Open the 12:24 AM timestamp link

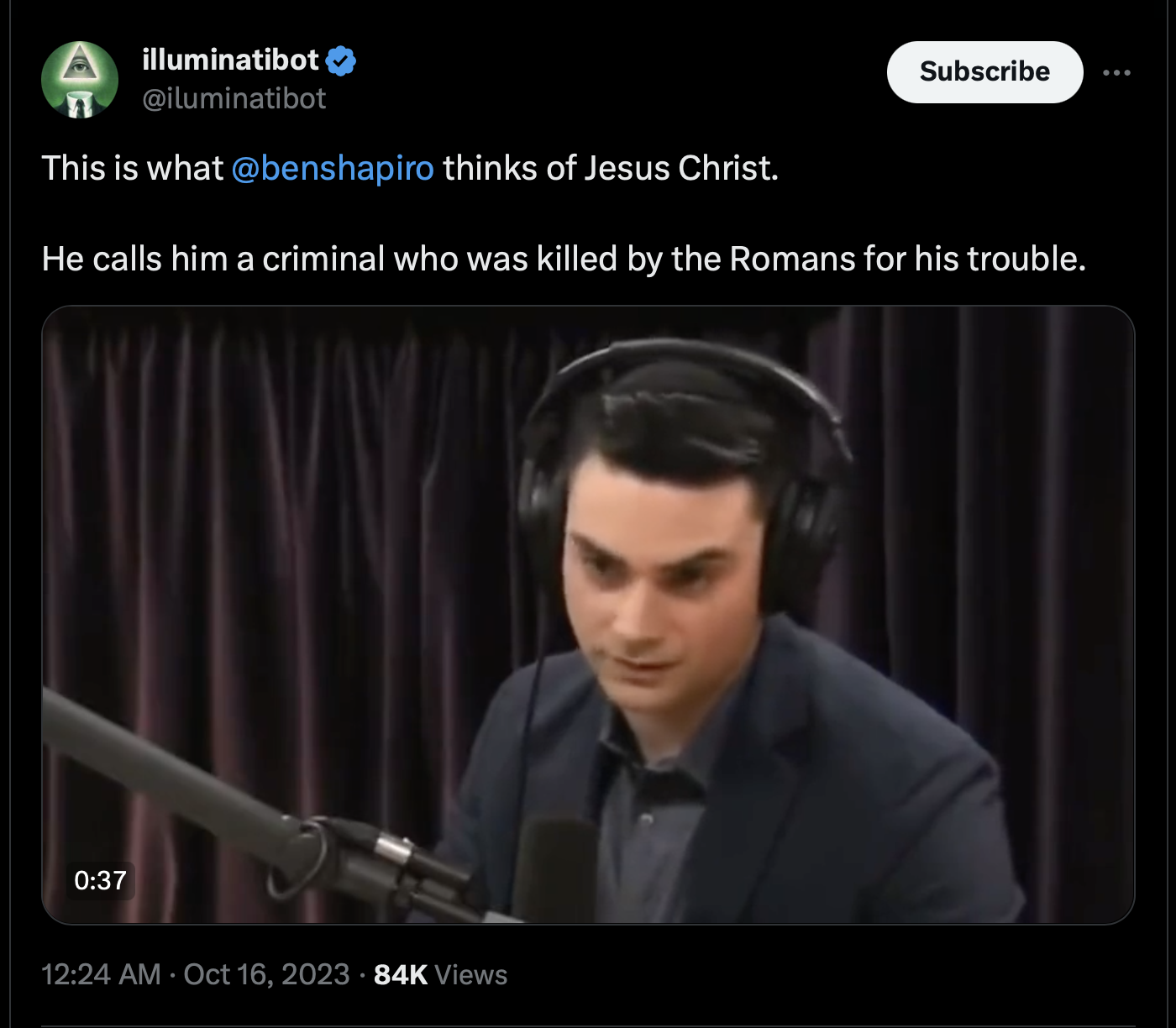tap(101, 974)
